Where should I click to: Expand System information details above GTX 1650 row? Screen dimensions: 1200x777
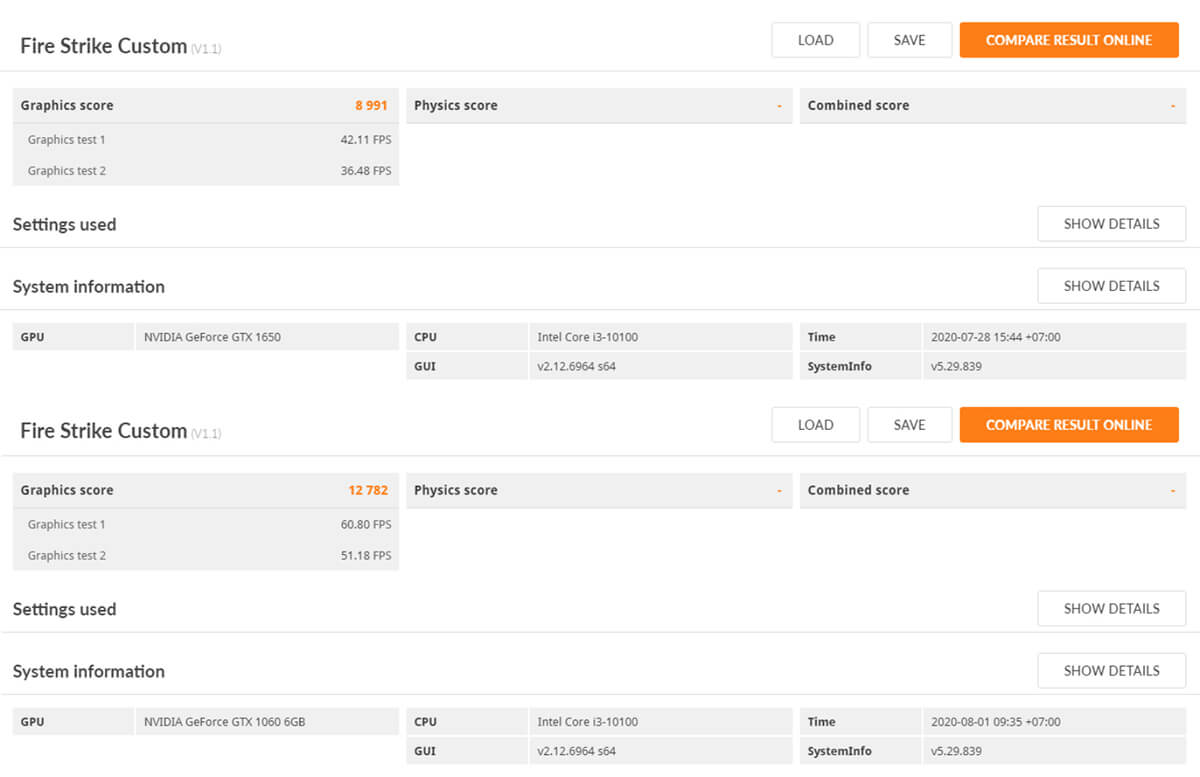[x=1111, y=286]
